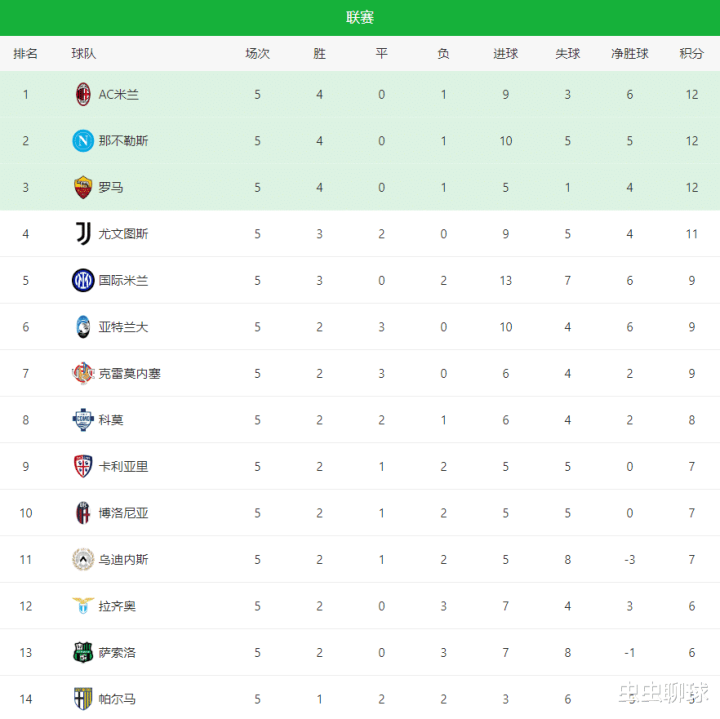This screenshot has height=719, width=720.
Task: Click the 排名 column header
Action: point(26,54)
